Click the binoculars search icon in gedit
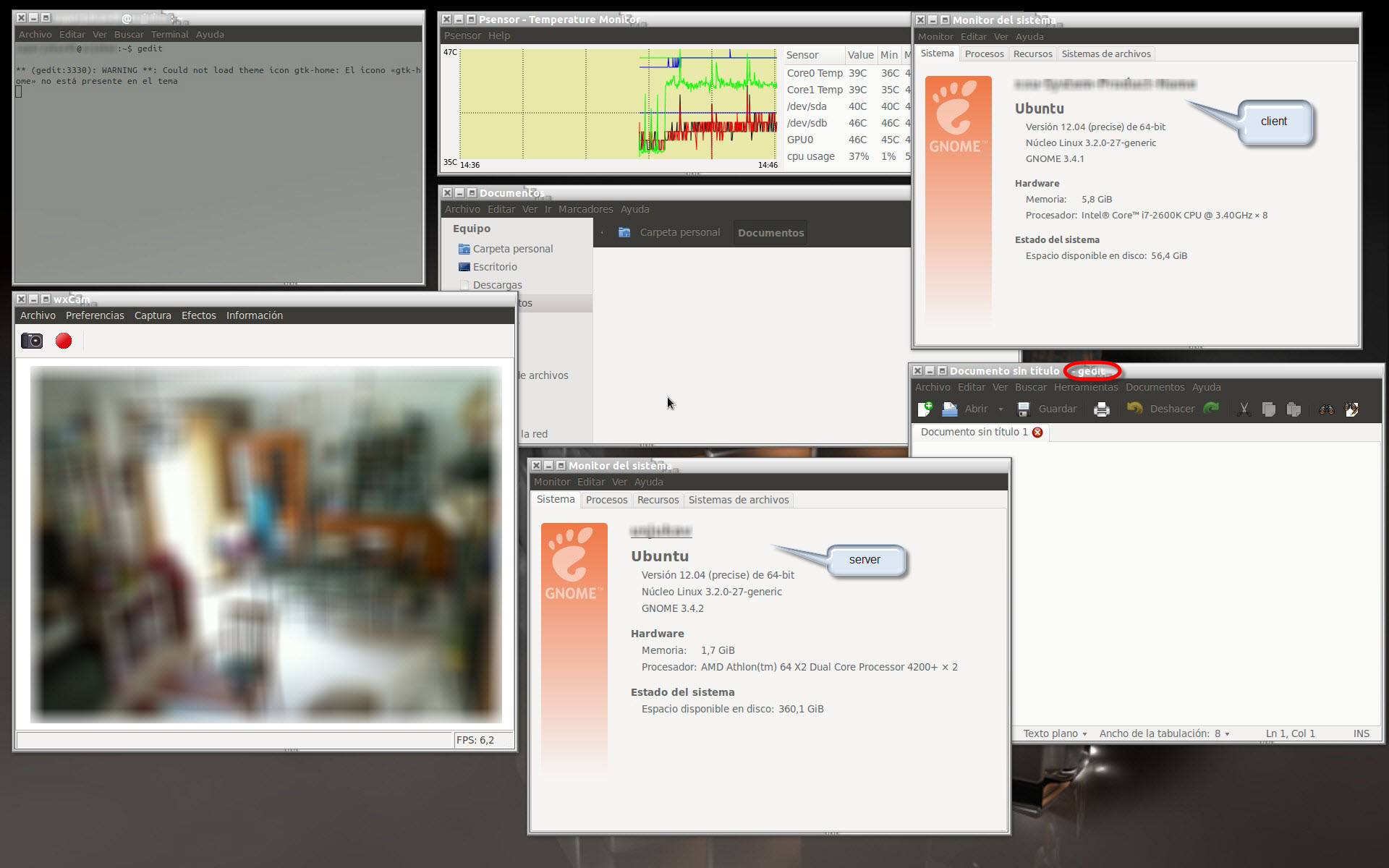Image resolution: width=1389 pixels, height=868 pixels. click(x=1326, y=409)
